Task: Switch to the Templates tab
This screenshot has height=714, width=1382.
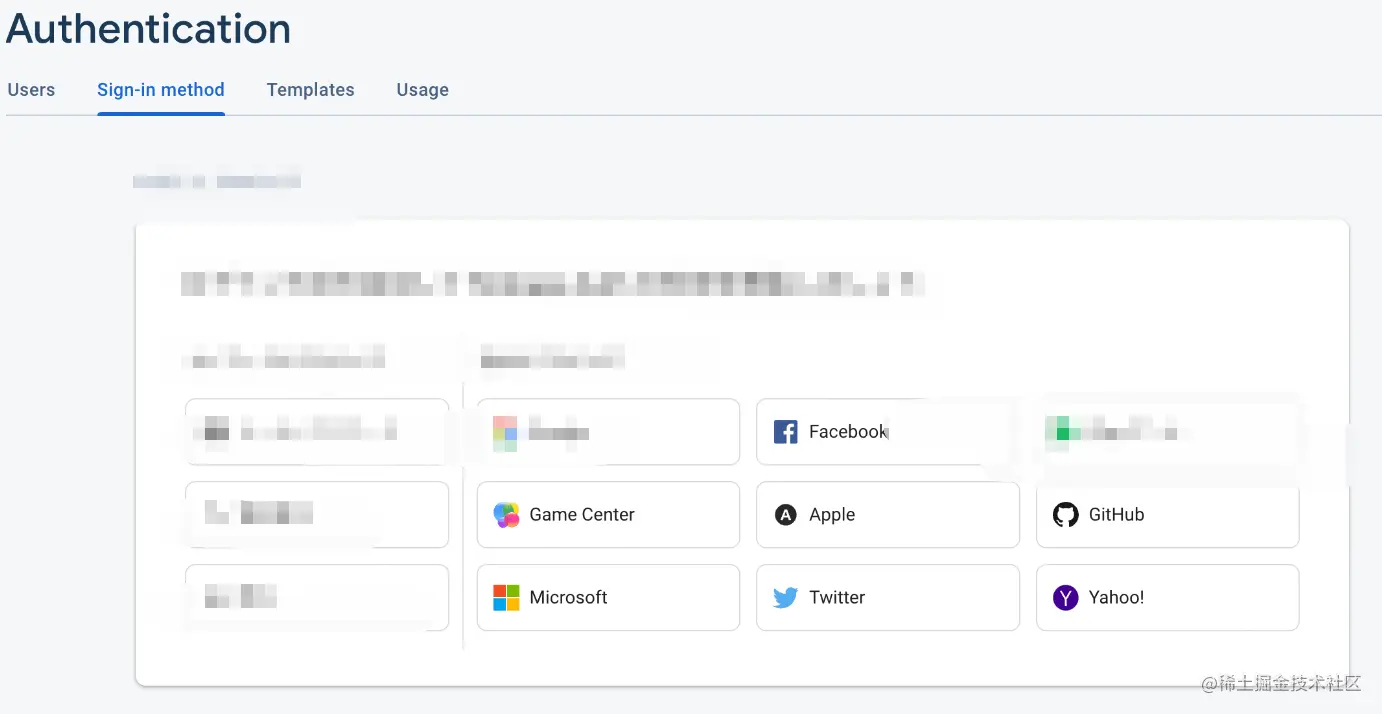Action: [310, 89]
